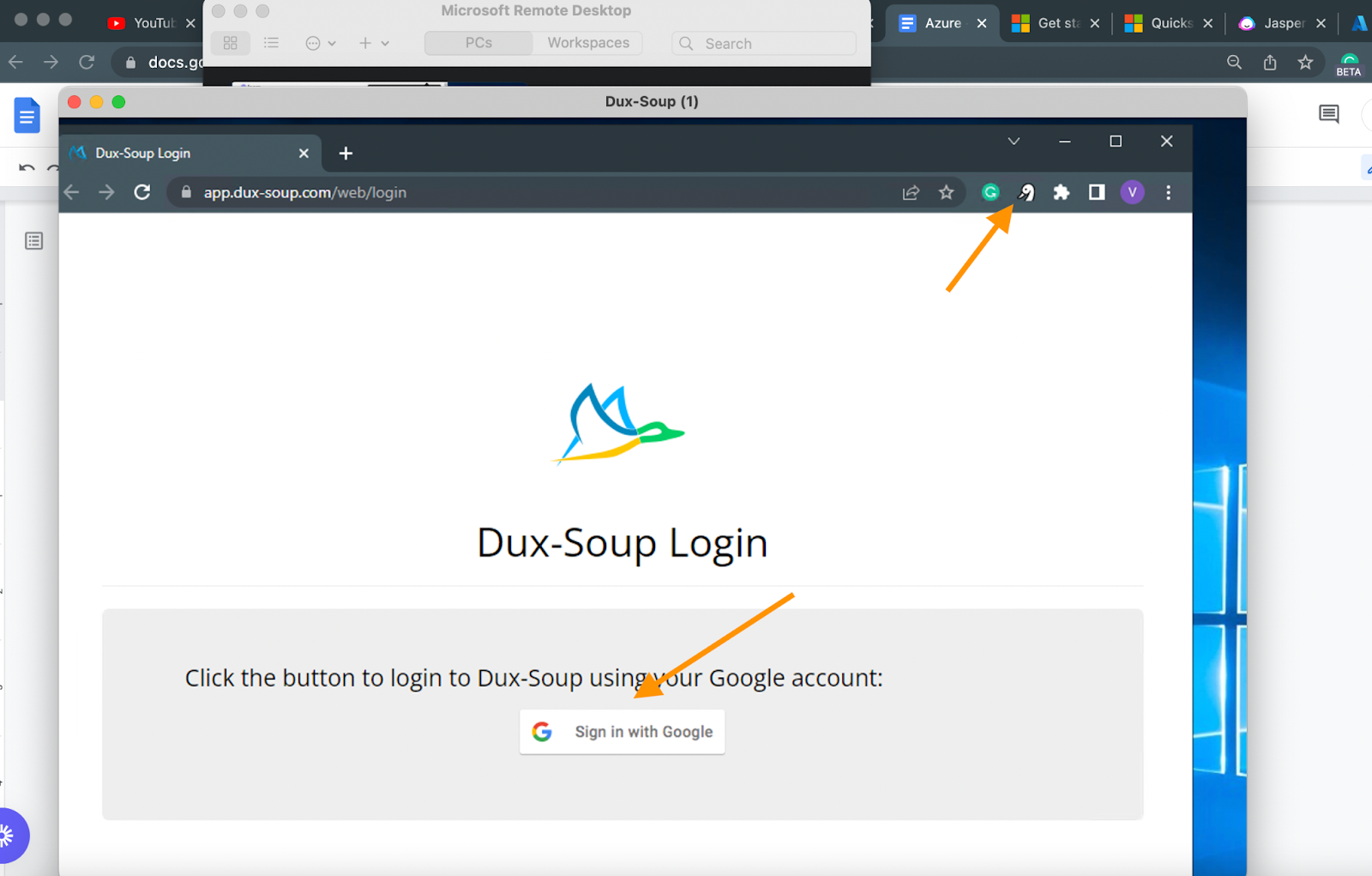Click the purple floating assistant button
The width and height of the screenshot is (1372, 876).
click(x=9, y=836)
